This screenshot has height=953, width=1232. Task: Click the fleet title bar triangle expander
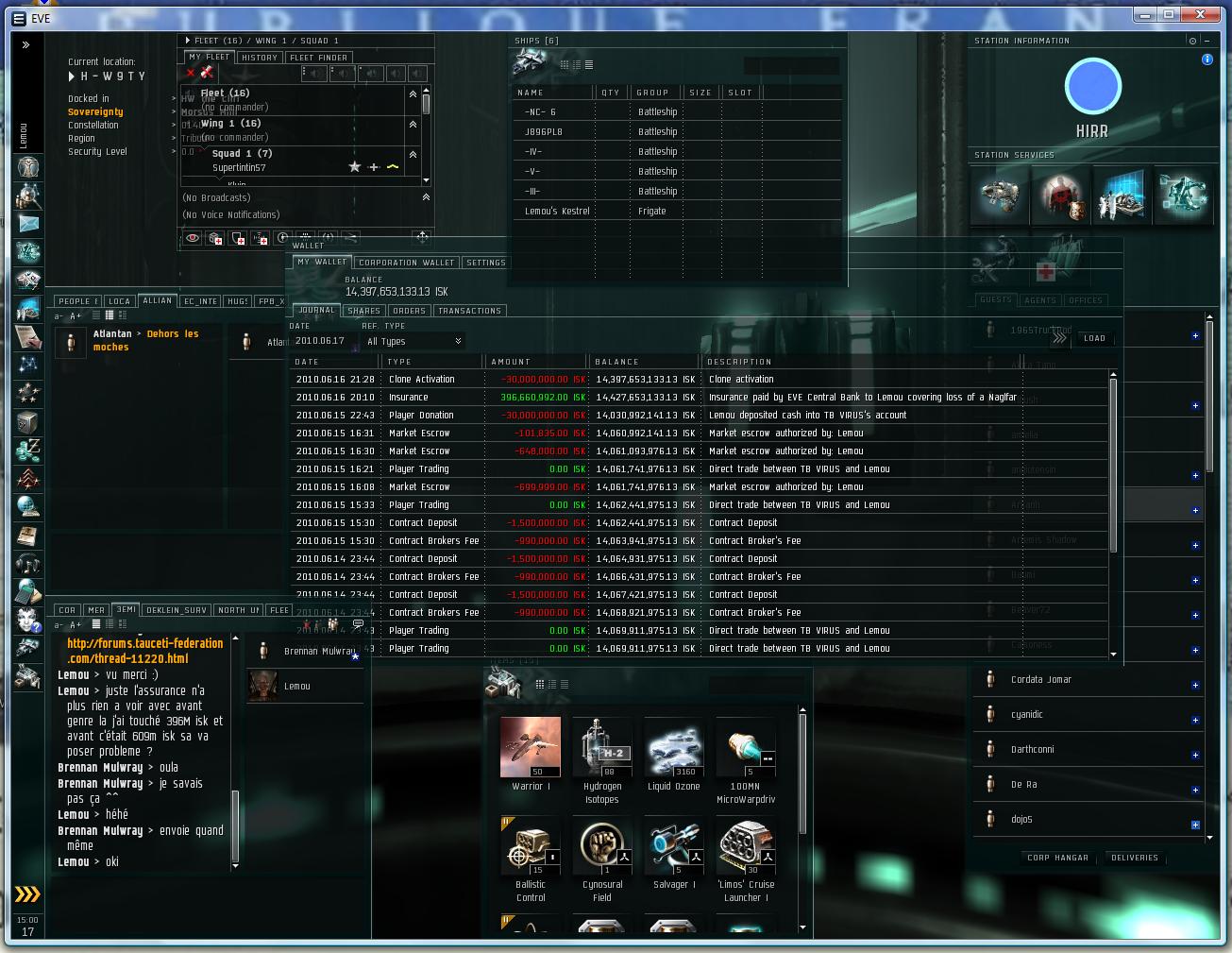(187, 41)
